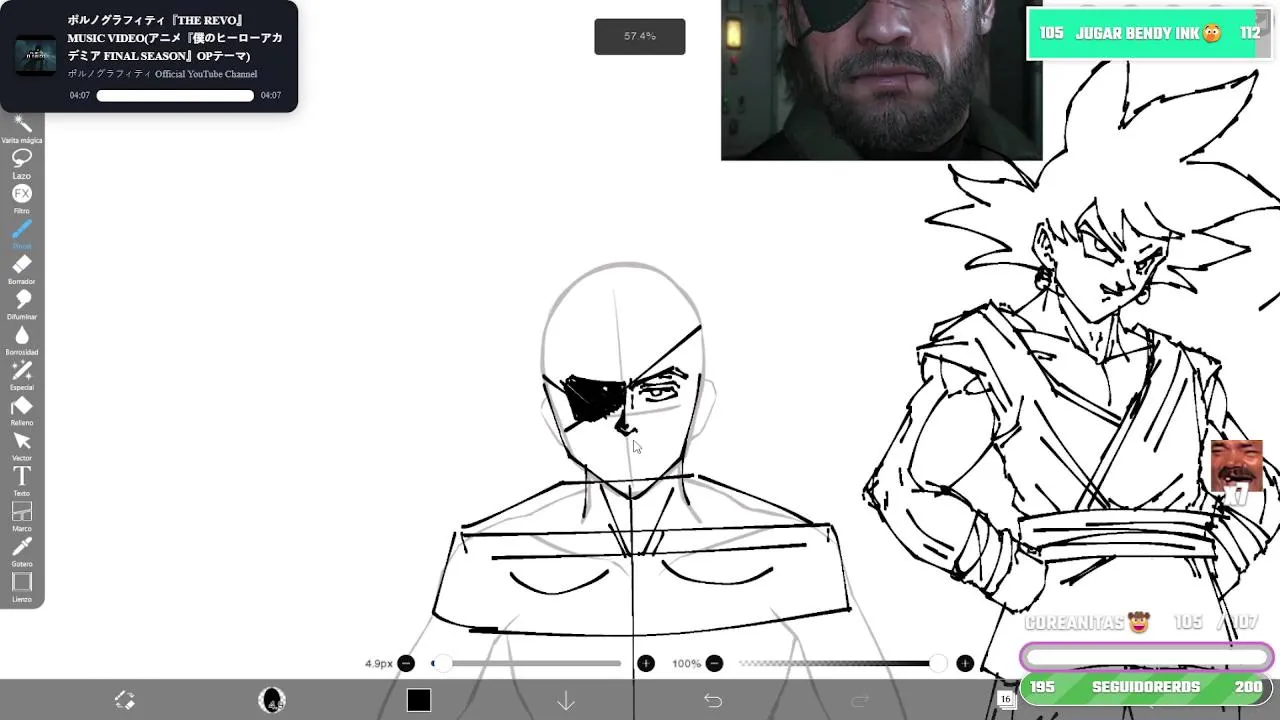Open the black current color swatch
This screenshot has height=720, width=1280.
point(419,700)
